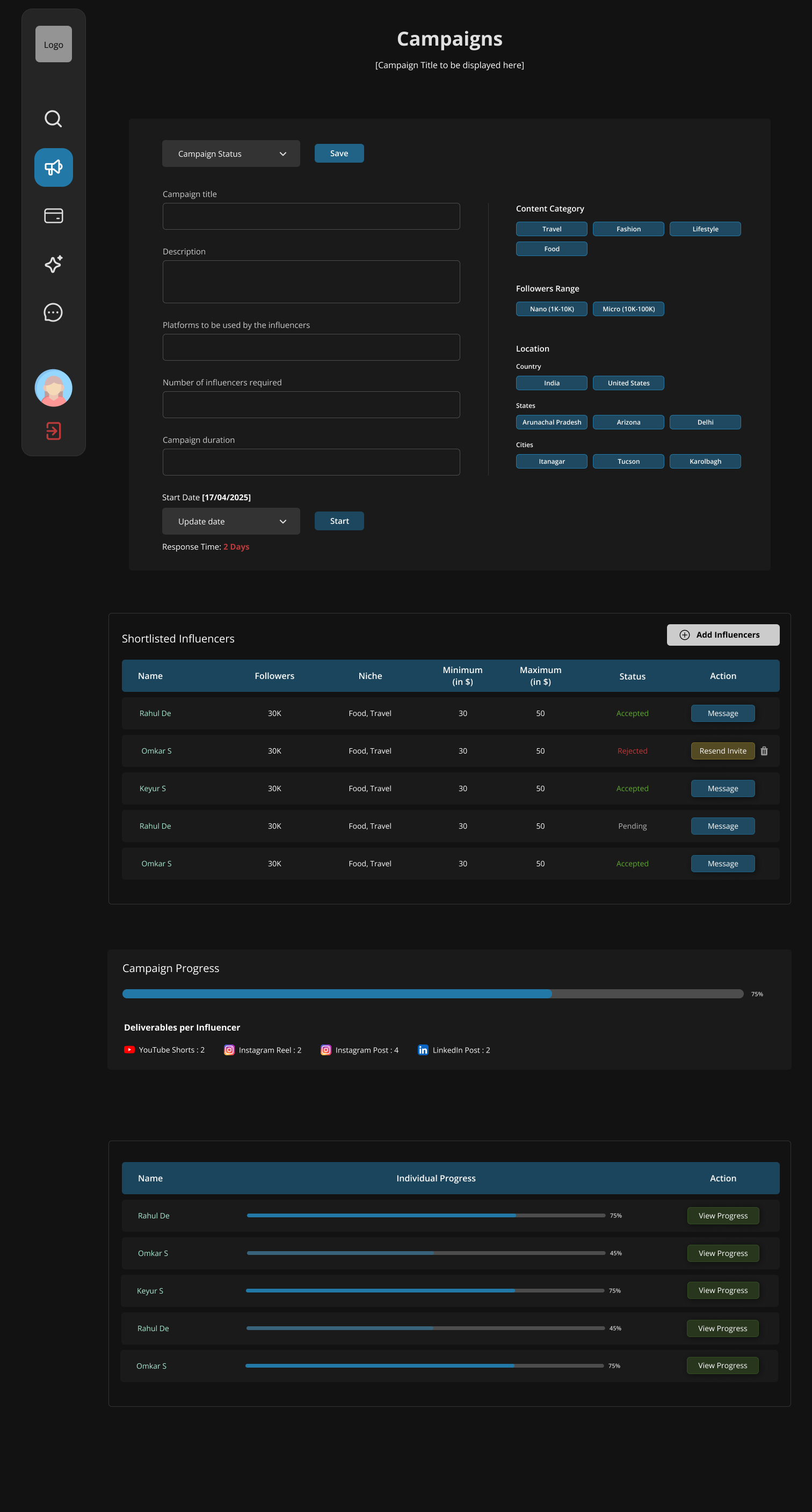Toggle the Delhi state chip
Viewport: 812px width, 1512px height.
point(705,422)
